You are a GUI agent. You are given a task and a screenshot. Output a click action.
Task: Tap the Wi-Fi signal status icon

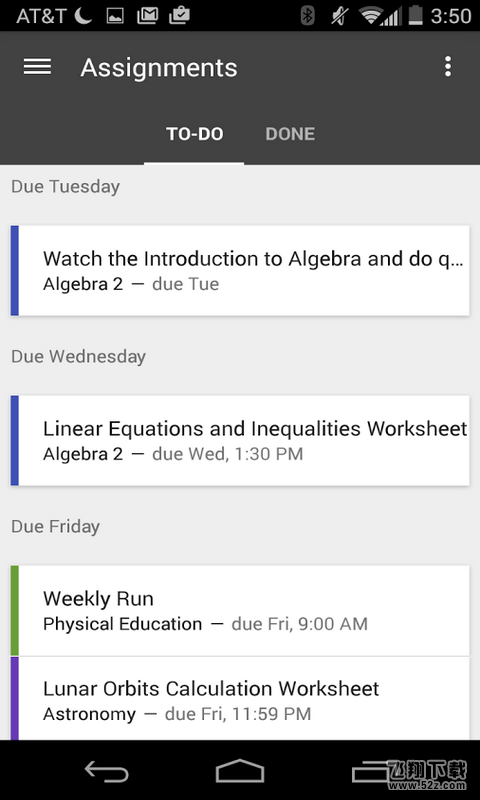tap(371, 16)
